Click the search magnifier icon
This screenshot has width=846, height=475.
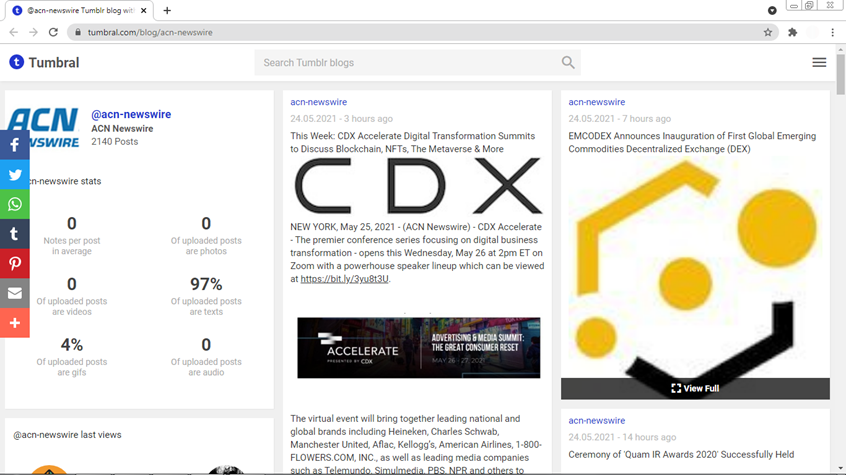pyautogui.click(x=568, y=63)
